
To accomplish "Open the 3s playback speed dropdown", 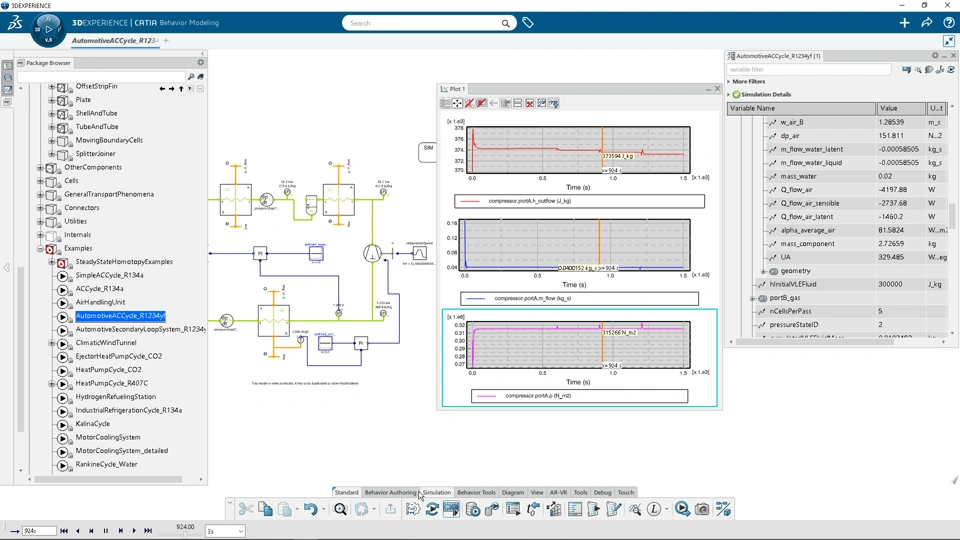I will point(225,531).
